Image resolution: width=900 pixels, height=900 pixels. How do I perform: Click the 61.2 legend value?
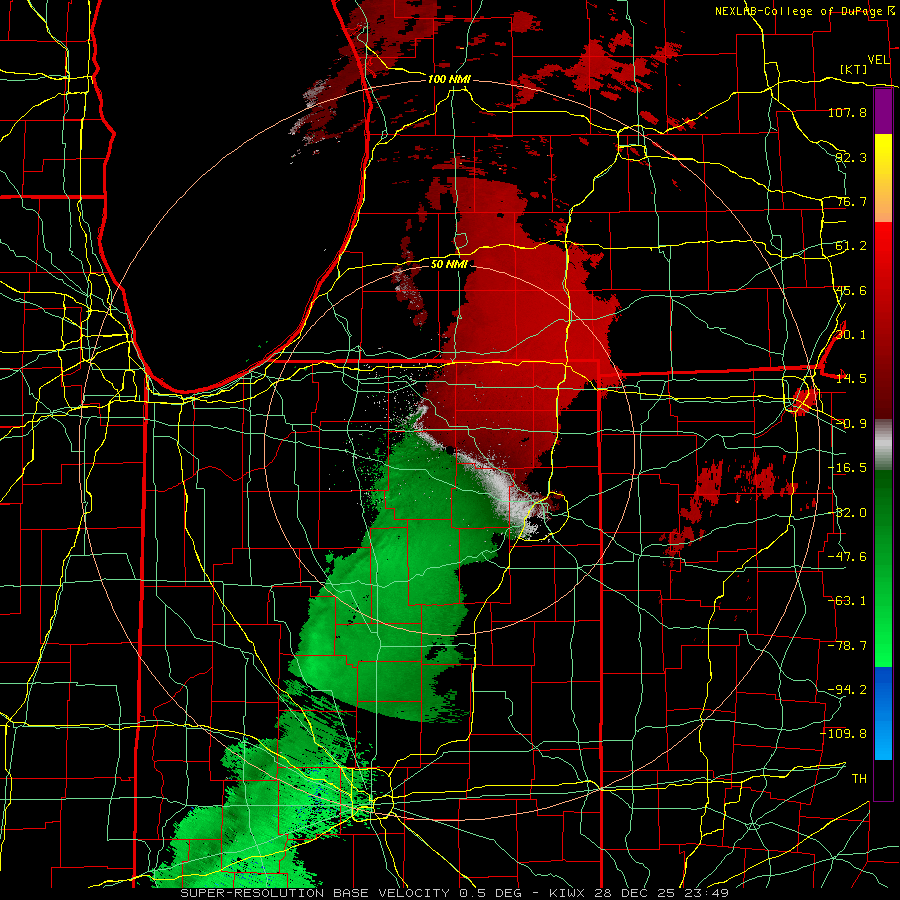pyautogui.click(x=851, y=246)
